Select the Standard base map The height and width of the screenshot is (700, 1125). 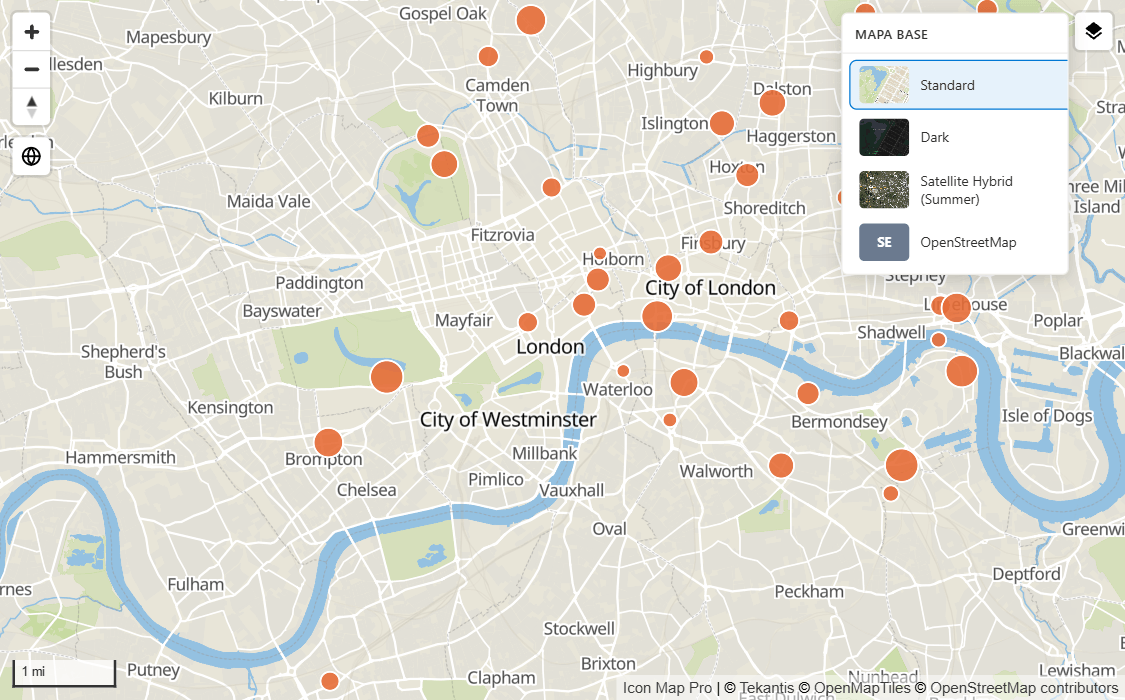click(x=959, y=85)
